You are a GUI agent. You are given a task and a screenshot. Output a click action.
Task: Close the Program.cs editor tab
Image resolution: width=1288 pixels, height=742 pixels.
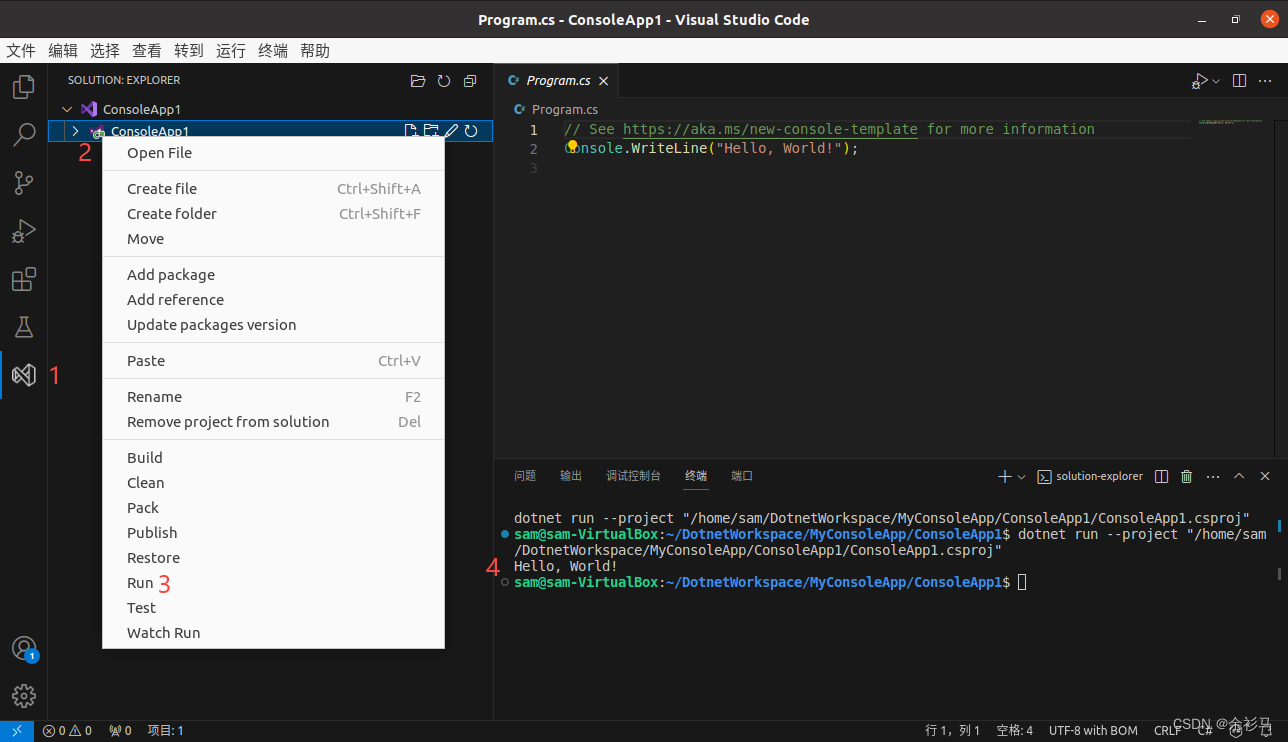point(604,81)
